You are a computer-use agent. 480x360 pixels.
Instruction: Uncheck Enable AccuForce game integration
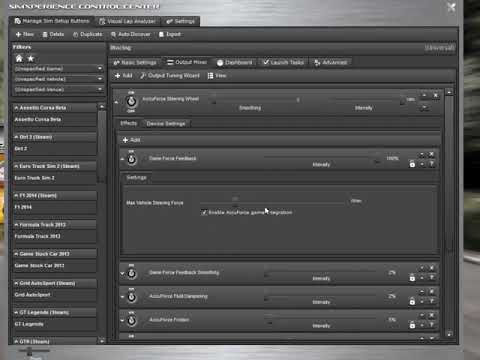point(204,212)
